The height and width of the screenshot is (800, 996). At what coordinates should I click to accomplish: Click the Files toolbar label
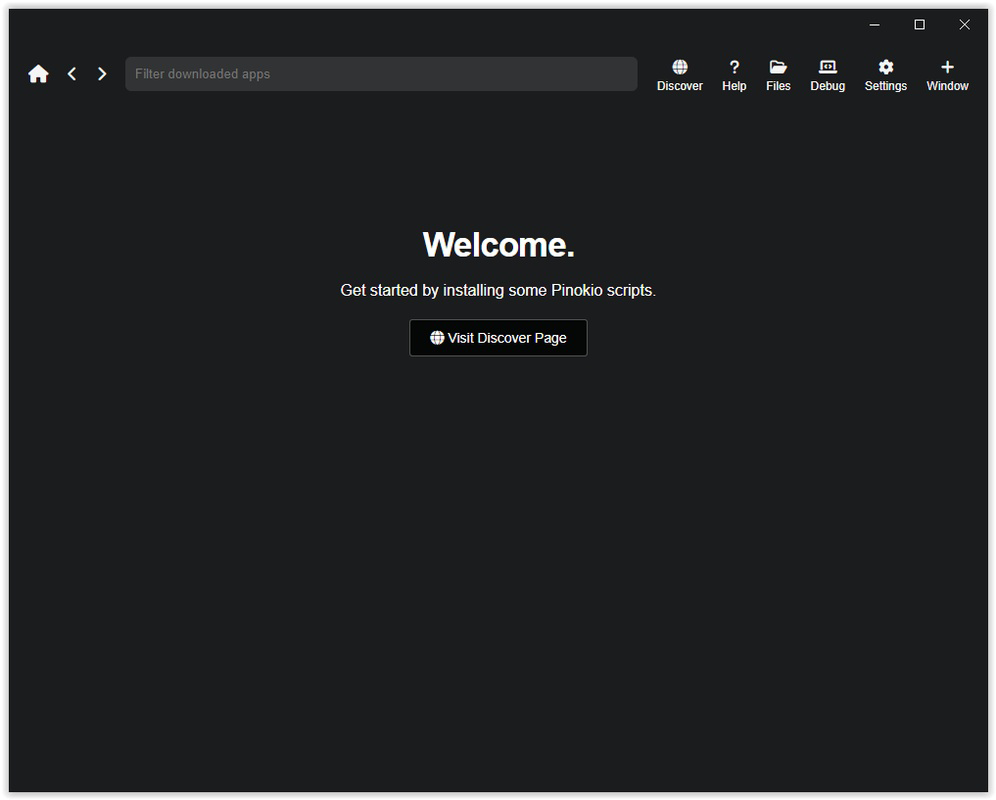[778, 86]
